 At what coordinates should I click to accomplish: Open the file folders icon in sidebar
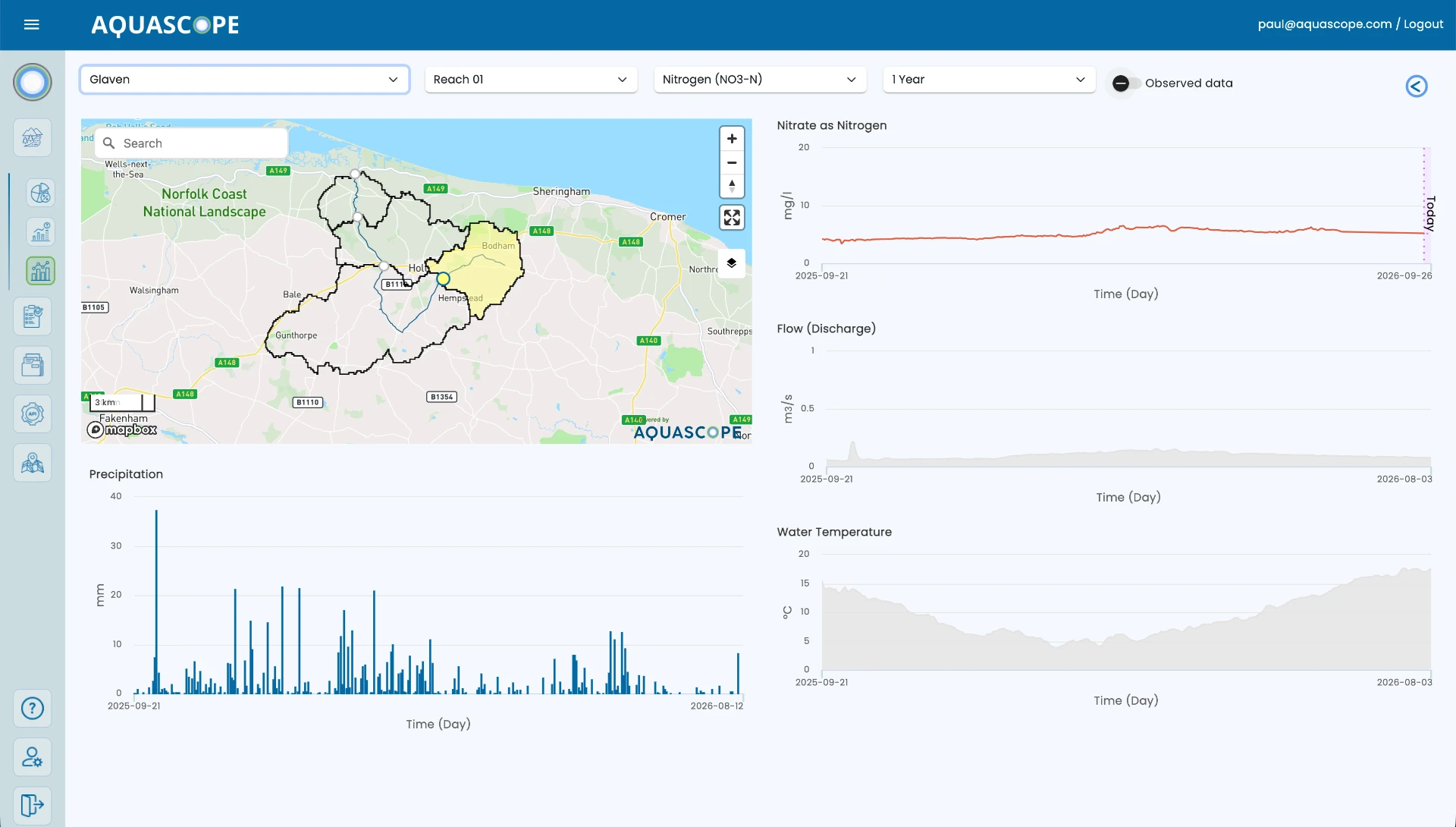tap(33, 365)
